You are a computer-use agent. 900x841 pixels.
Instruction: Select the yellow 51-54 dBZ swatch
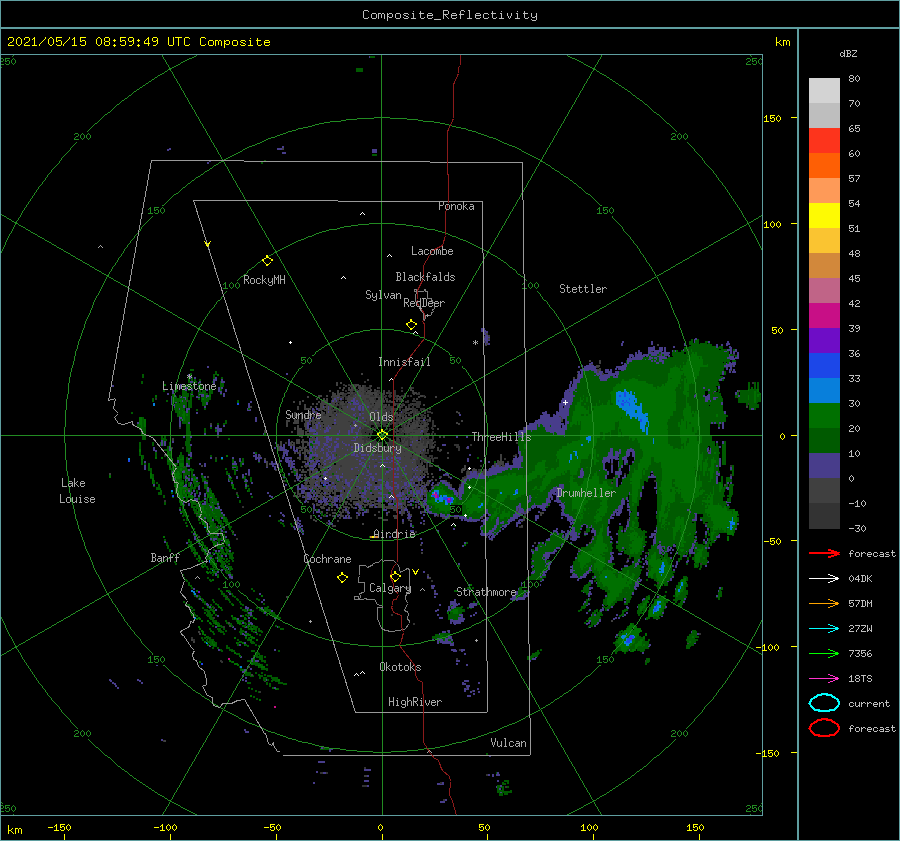[x=824, y=216]
